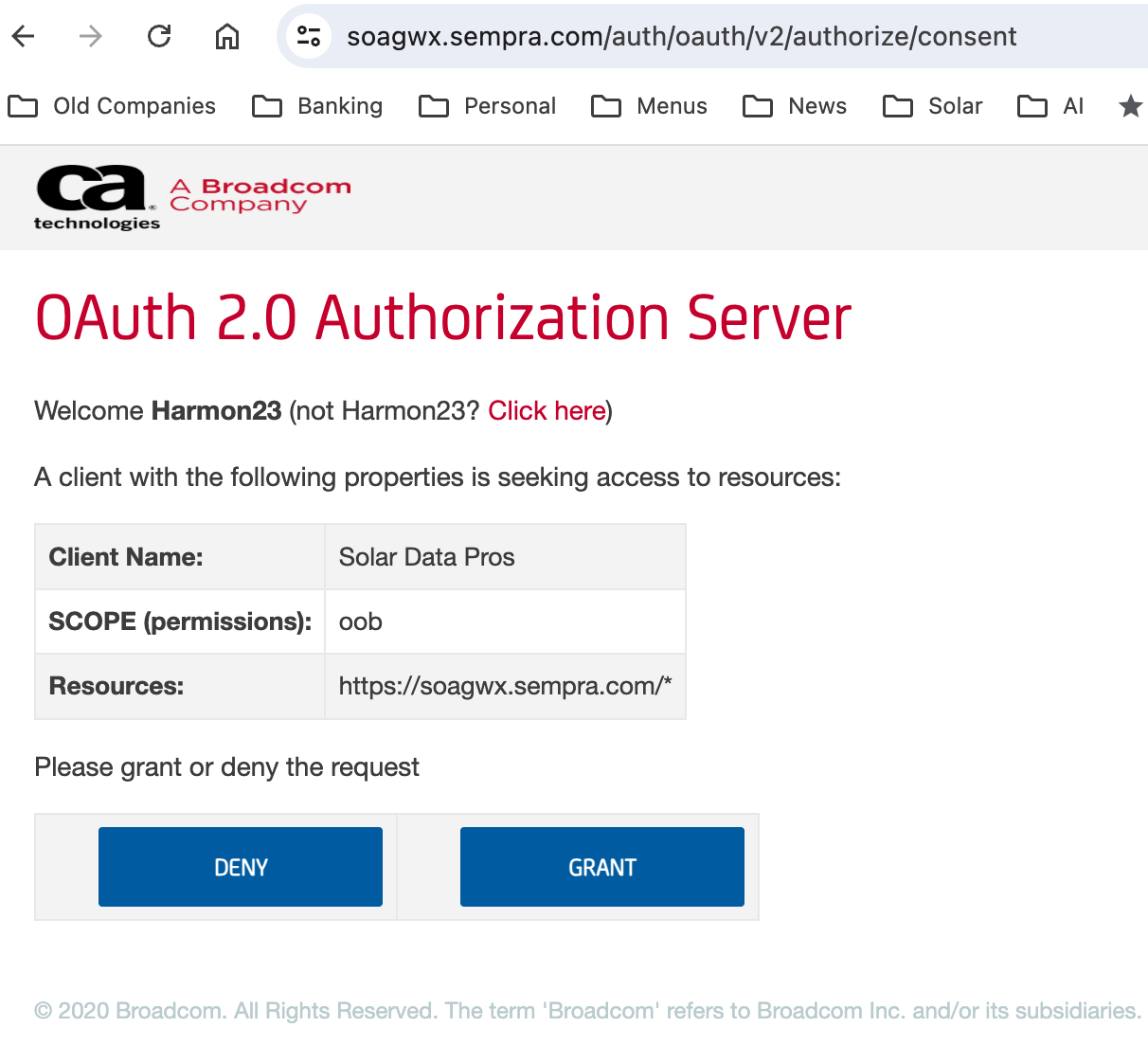Click the 'Click here' link
Screen dimensions: 1148x1045
(547, 411)
